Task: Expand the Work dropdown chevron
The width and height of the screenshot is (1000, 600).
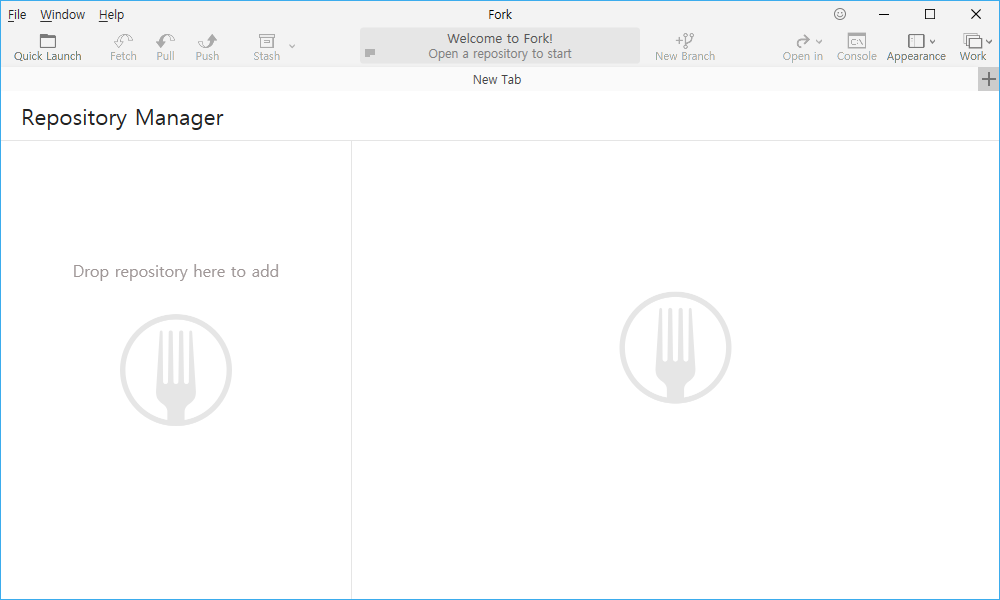Action: tap(989, 41)
